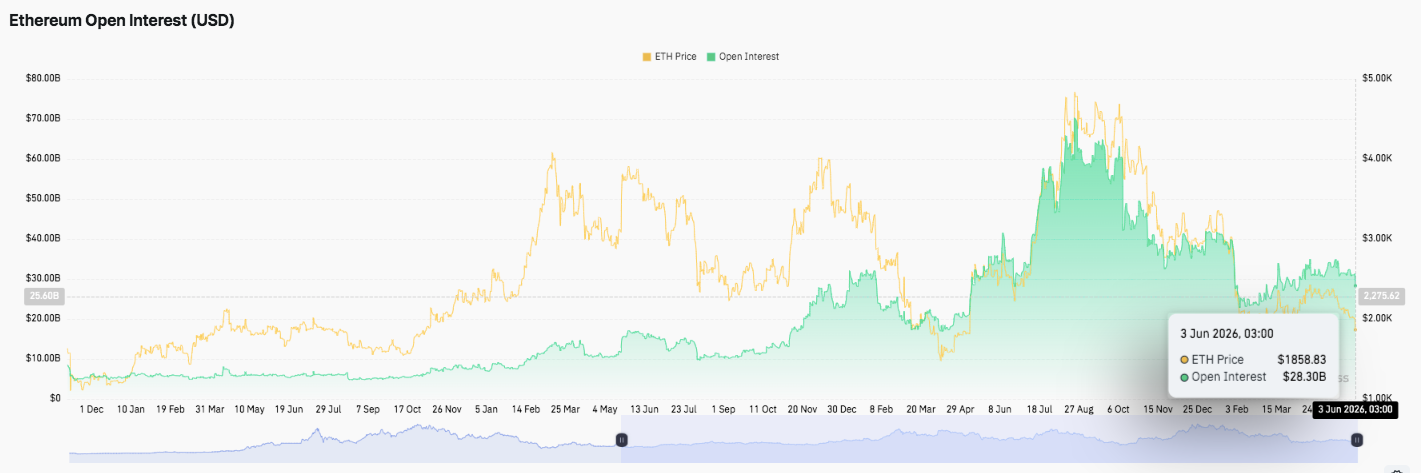Click the black 3 Jun 2026, 03:00 axis badge
The height and width of the screenshot is (473, 1421).
pos(1353,409)
